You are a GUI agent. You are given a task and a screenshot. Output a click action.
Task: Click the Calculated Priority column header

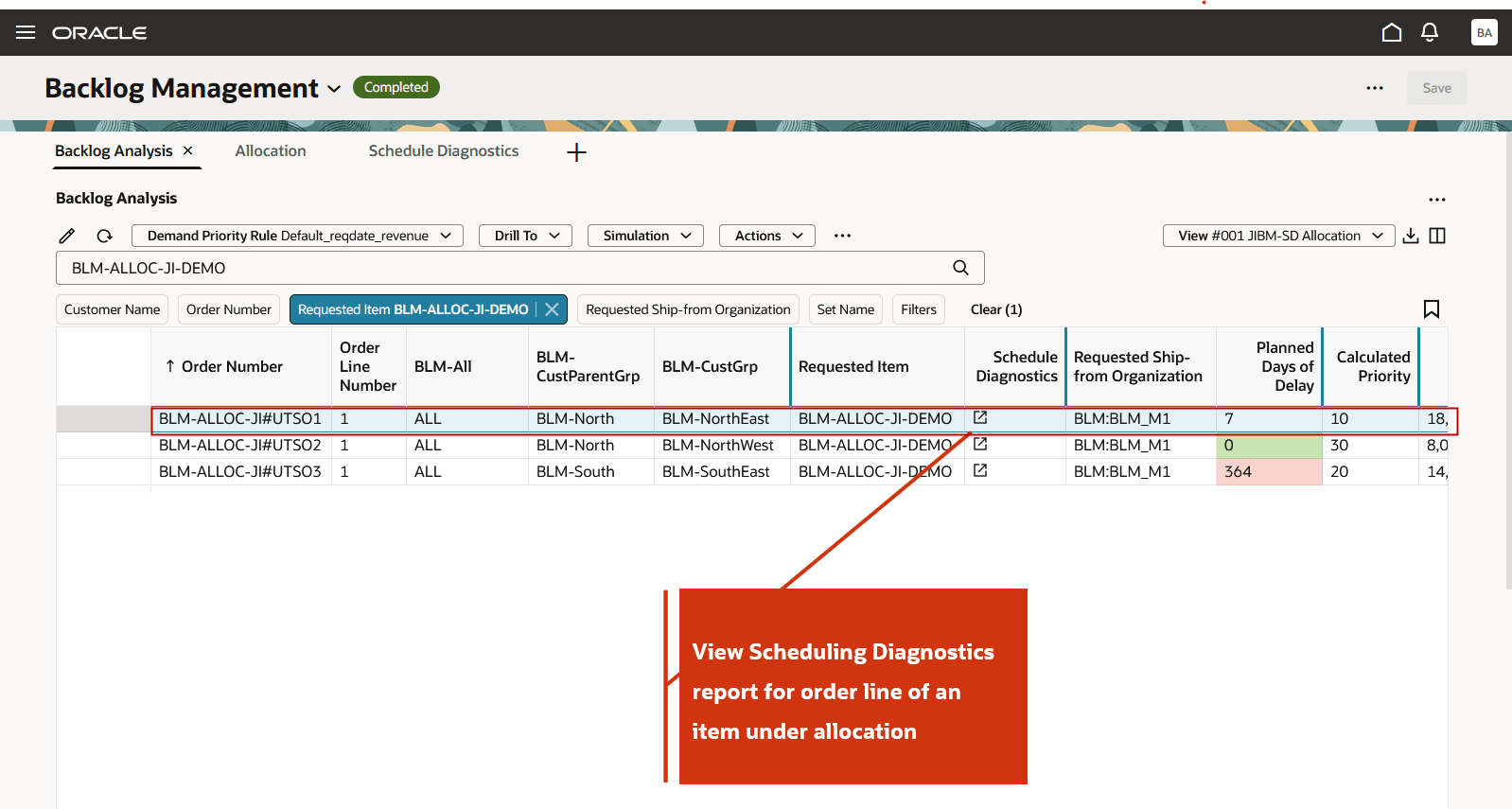pyautogui.click(x=1371, y=366)
